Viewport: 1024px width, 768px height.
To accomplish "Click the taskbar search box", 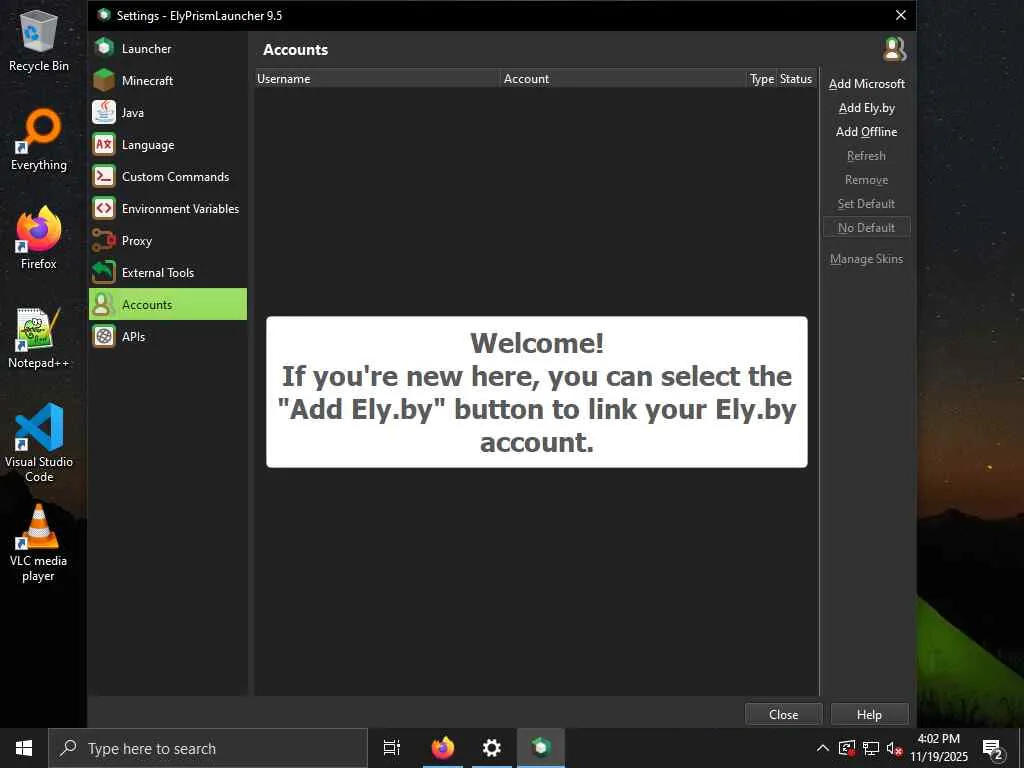I will pos(208,748).
